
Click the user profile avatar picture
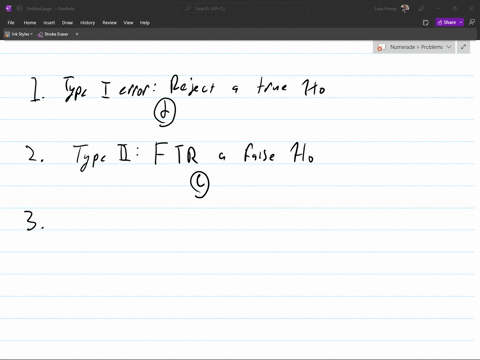405,8
